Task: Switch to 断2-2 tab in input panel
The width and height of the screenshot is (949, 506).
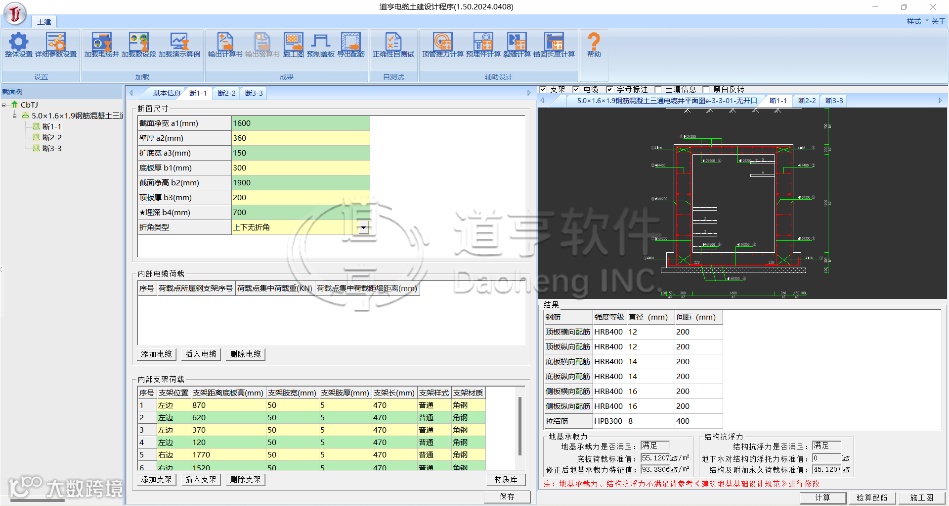Action: 226,93
